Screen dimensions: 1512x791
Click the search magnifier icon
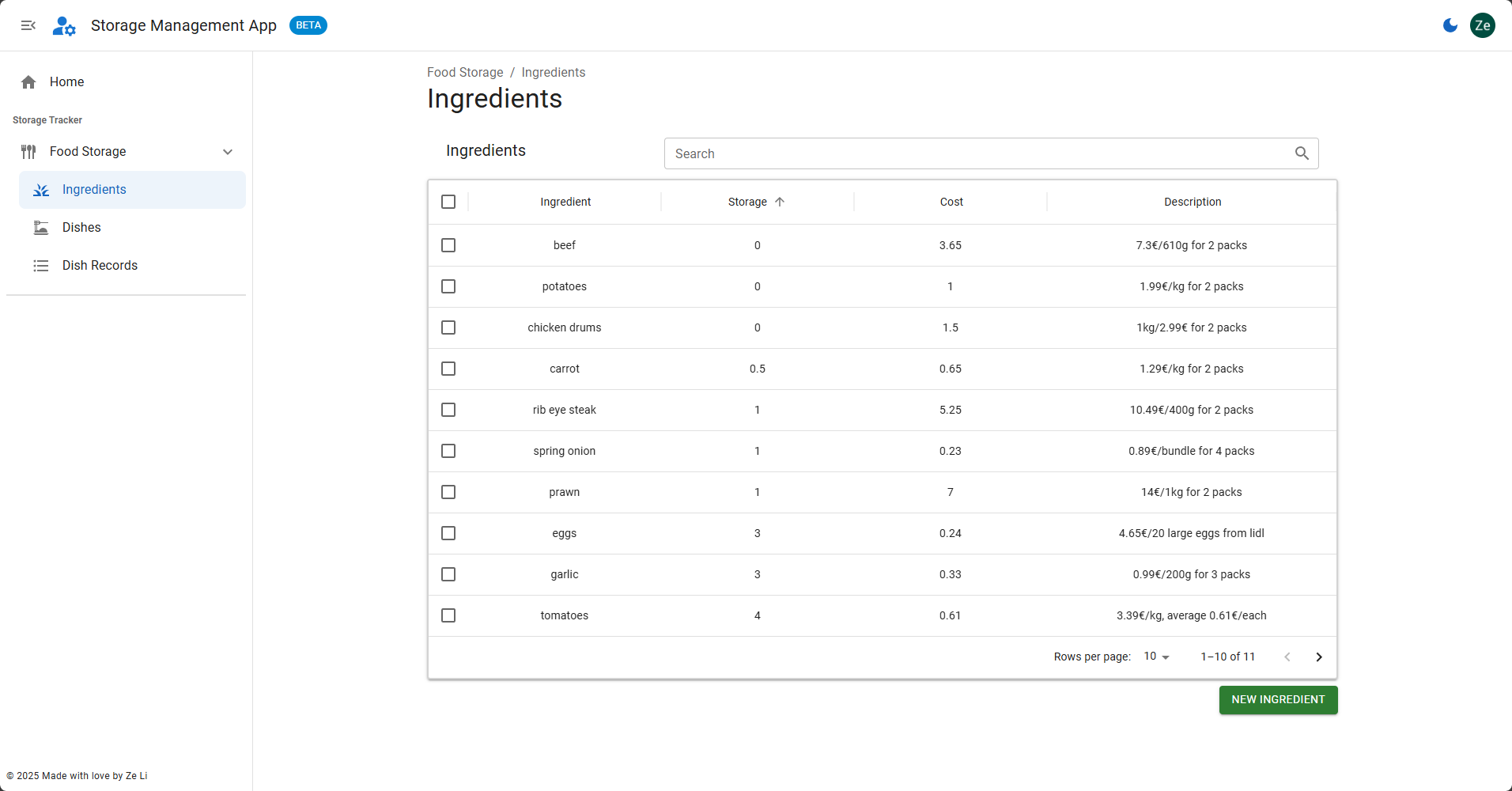[1302, 153]
